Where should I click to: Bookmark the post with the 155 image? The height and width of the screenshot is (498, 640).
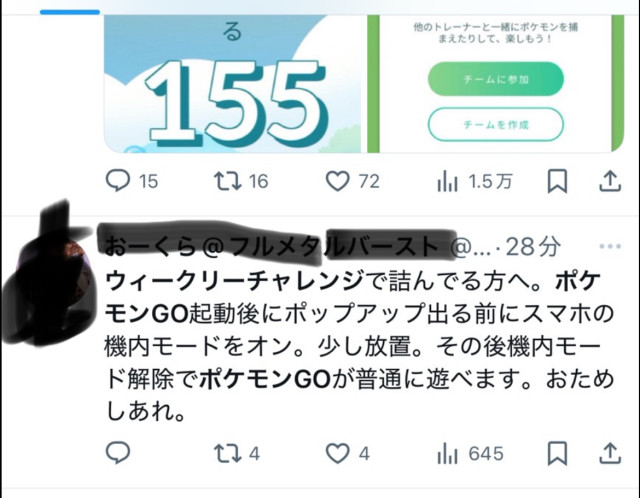(x=557, y=181)
